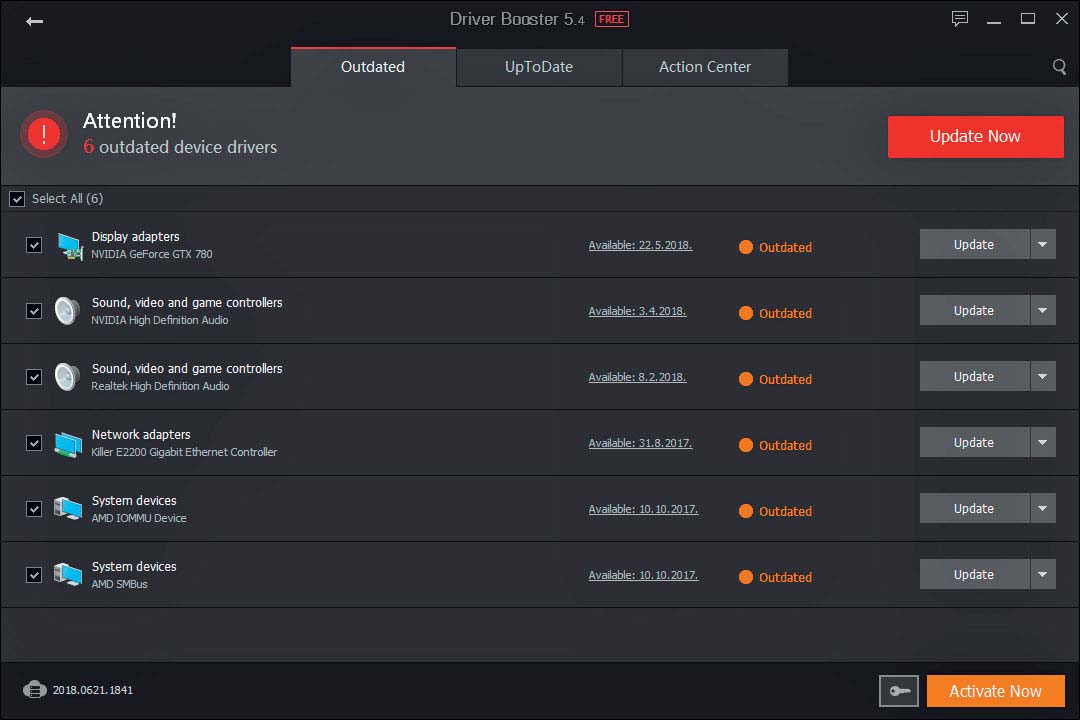
Task: Switch to the Outdated tab
Action: click(373, 67)
